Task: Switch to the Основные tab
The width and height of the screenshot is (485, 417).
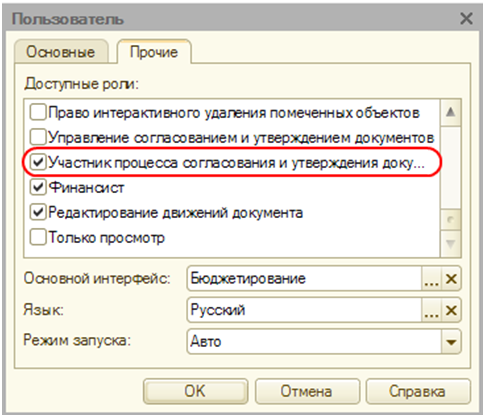Action: click(61, 52)
